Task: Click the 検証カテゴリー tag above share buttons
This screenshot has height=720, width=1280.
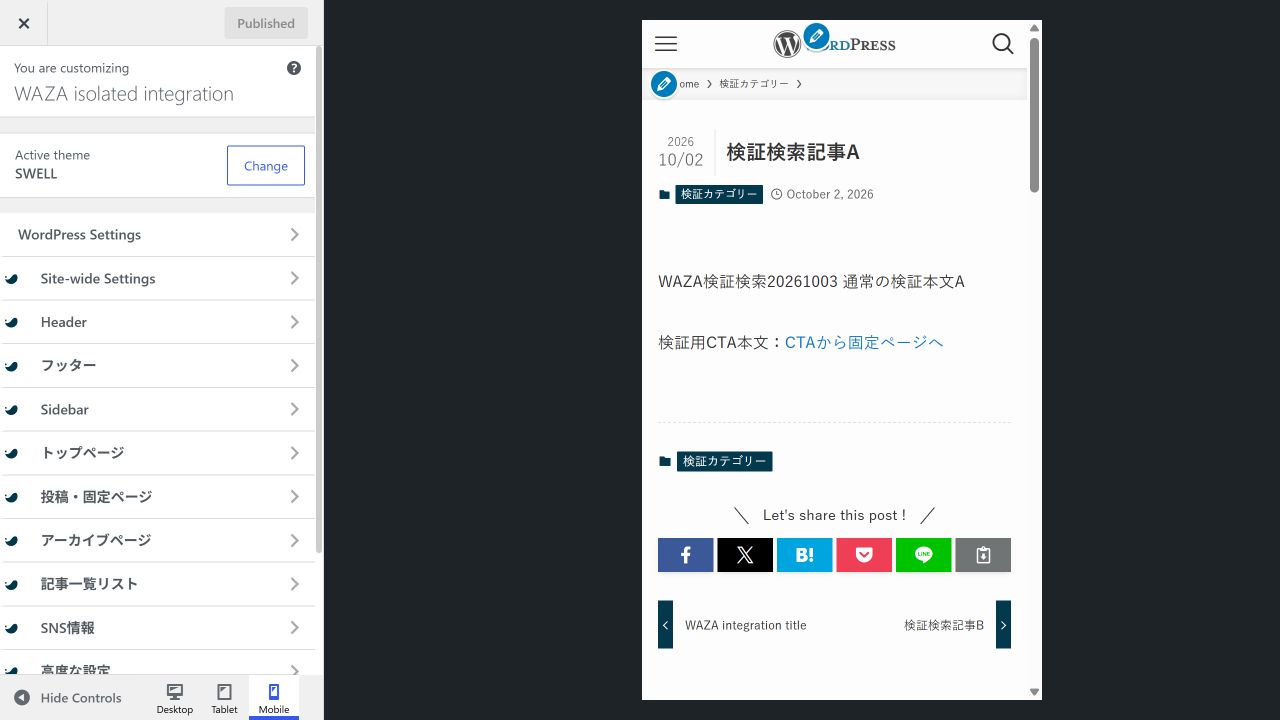Action: (725, 461)
